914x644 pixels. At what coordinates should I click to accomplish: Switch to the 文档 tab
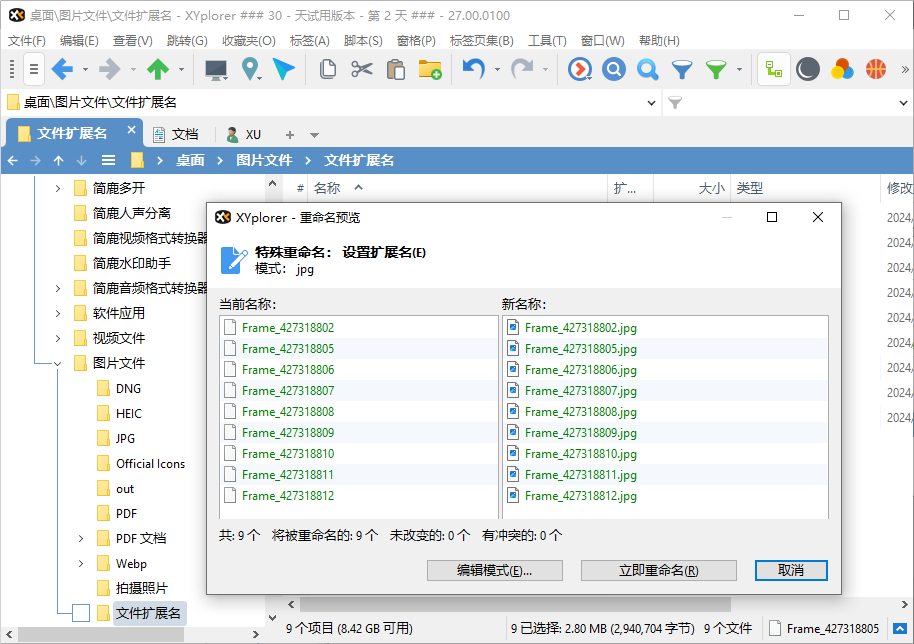175,134
